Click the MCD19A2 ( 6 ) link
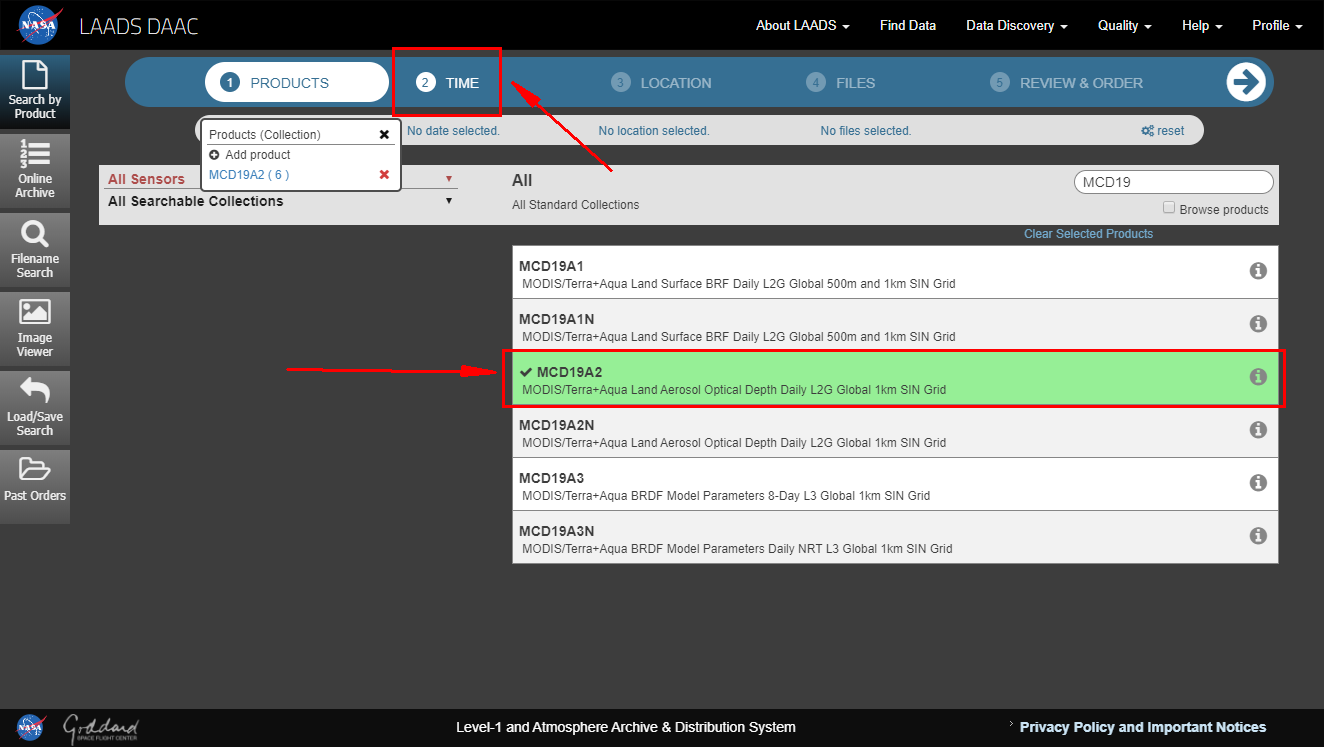The image size is (1324, 747). click(x=249, y=175)
